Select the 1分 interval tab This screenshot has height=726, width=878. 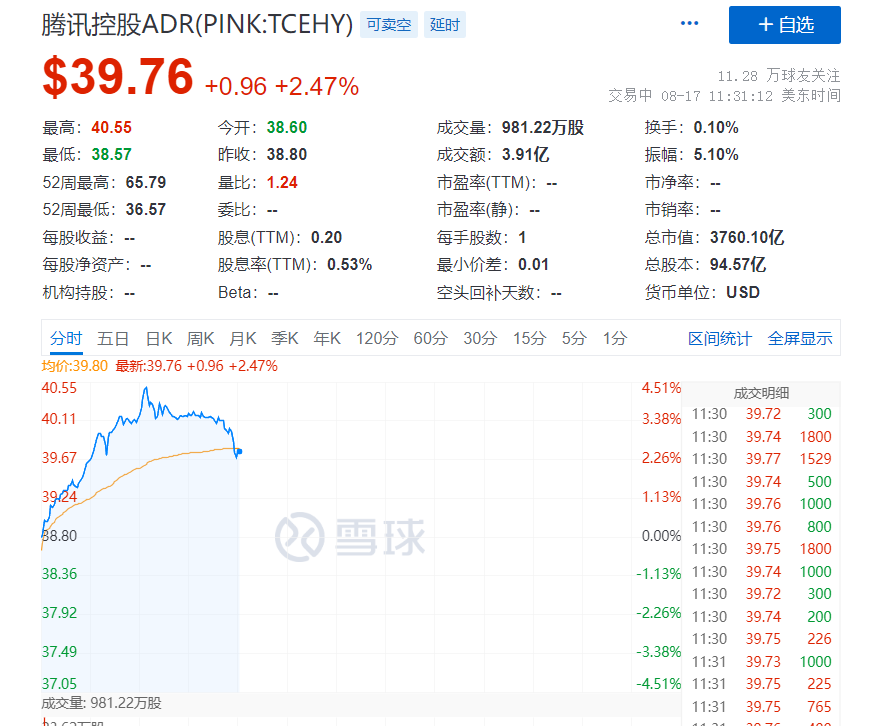(x=615, y=338)
